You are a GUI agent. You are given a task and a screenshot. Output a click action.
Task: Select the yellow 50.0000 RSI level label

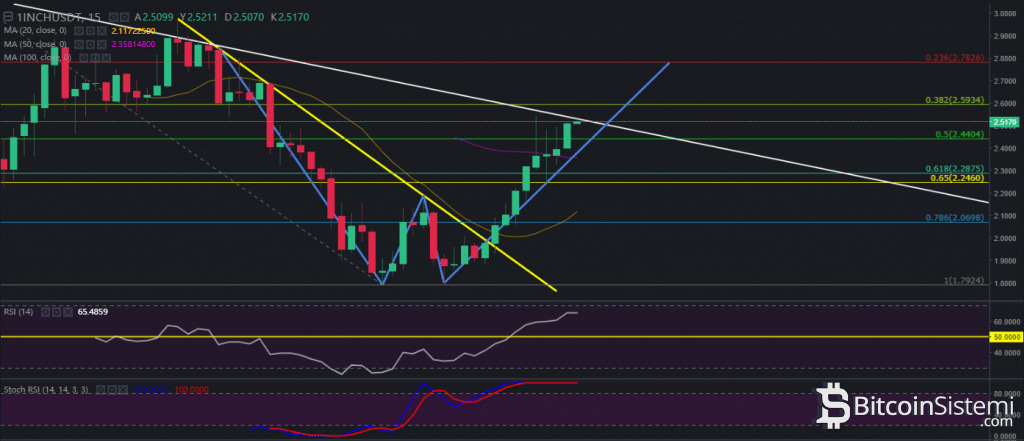[1003, 338]
